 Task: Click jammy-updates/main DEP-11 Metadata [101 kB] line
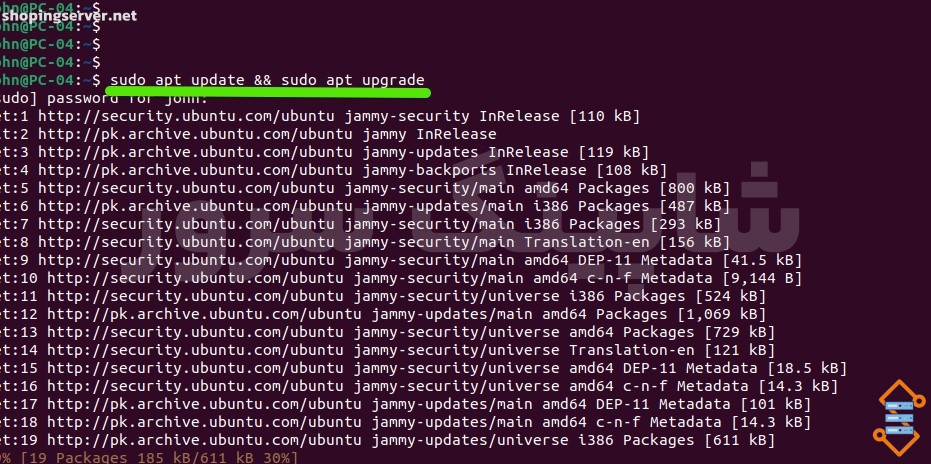[x=406, y=405]
